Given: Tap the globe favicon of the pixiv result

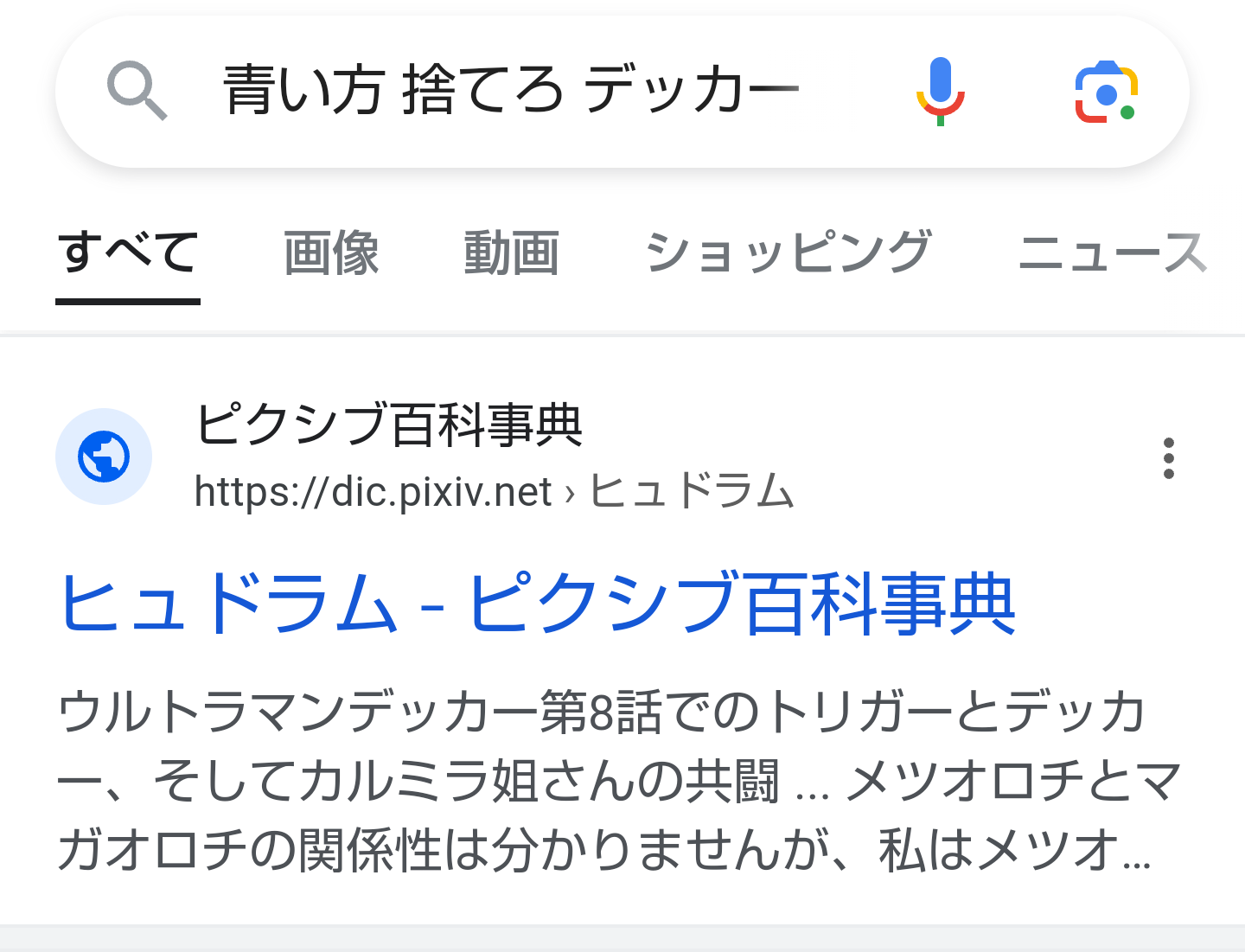Looking at the screenshot, I should point(104,457).
